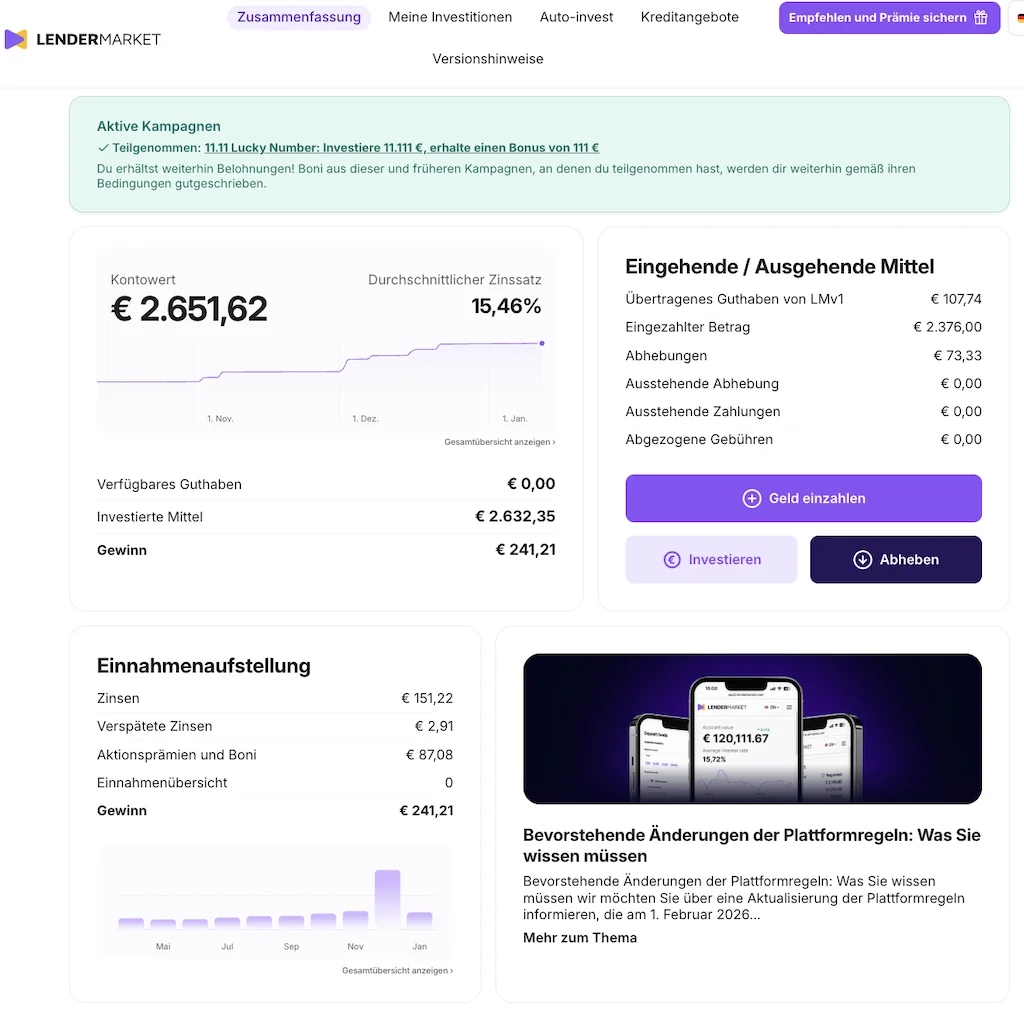Click the platform rules banner image
This screenshot has width=1024, height=1020.
pyautogui.click(x=752, y=728)
